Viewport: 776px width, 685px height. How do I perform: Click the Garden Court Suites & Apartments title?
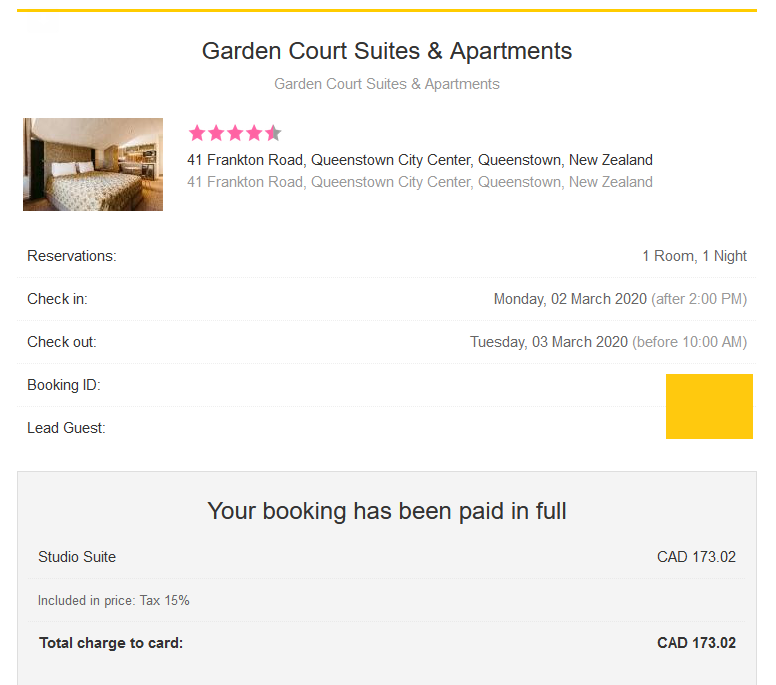(x=387, y=51)
